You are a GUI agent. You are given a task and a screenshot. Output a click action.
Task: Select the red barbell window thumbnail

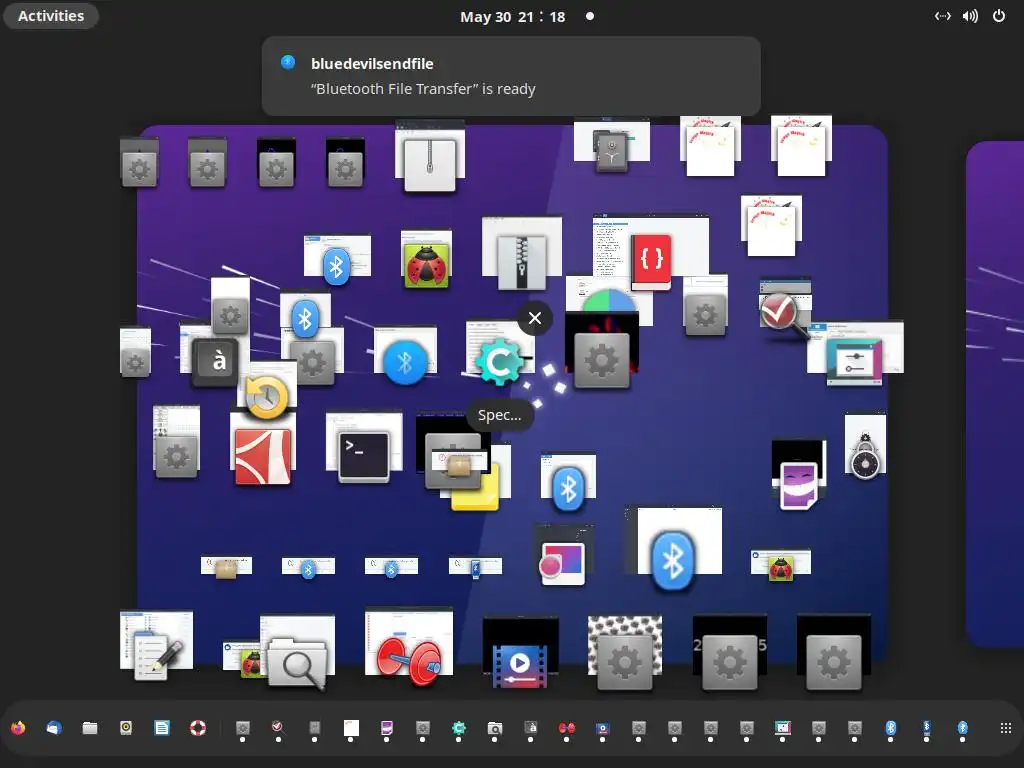(409, 647)
